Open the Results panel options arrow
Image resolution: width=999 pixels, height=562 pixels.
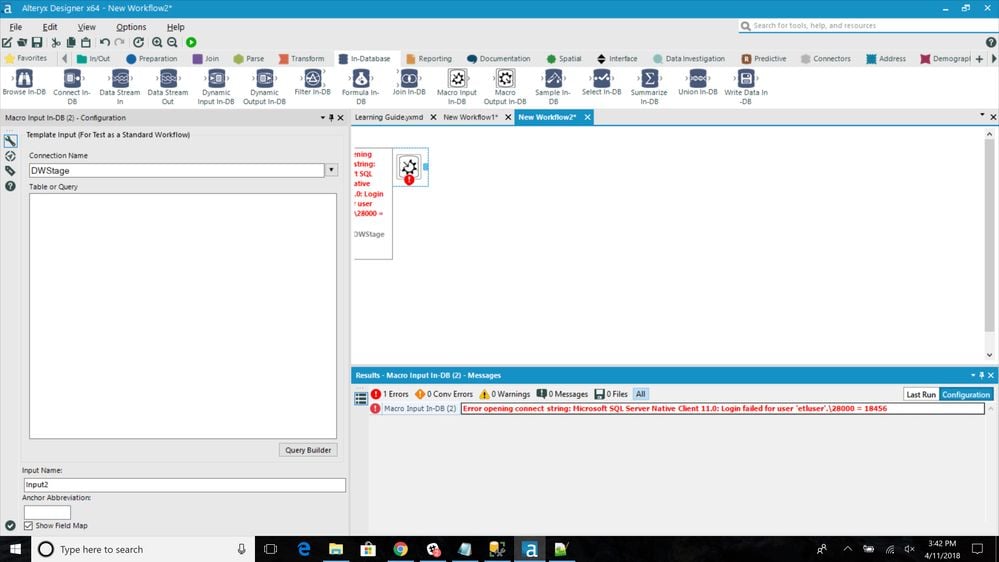coord(973,375)
